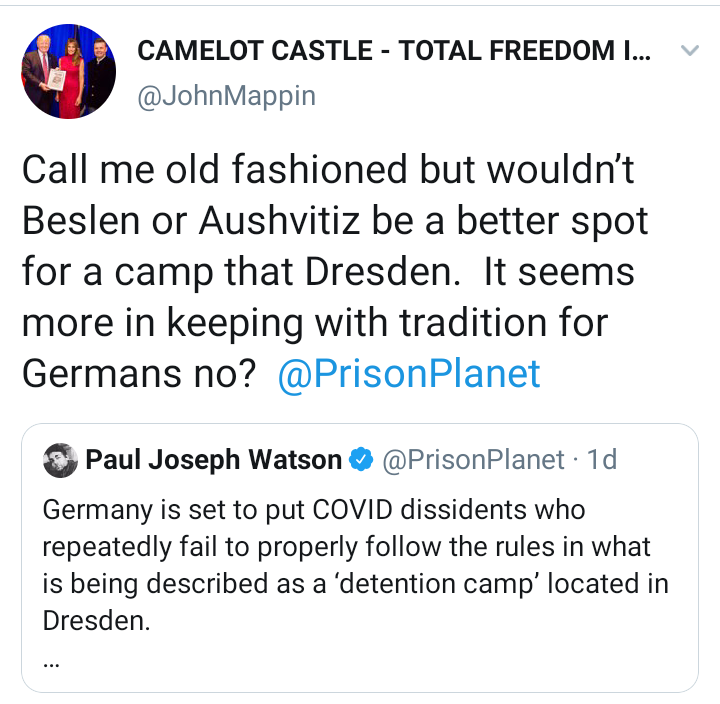The image size is (720, 704).
Task: Click the 'Germany is set to put COVID' line
Action: [x=314, y=511]
